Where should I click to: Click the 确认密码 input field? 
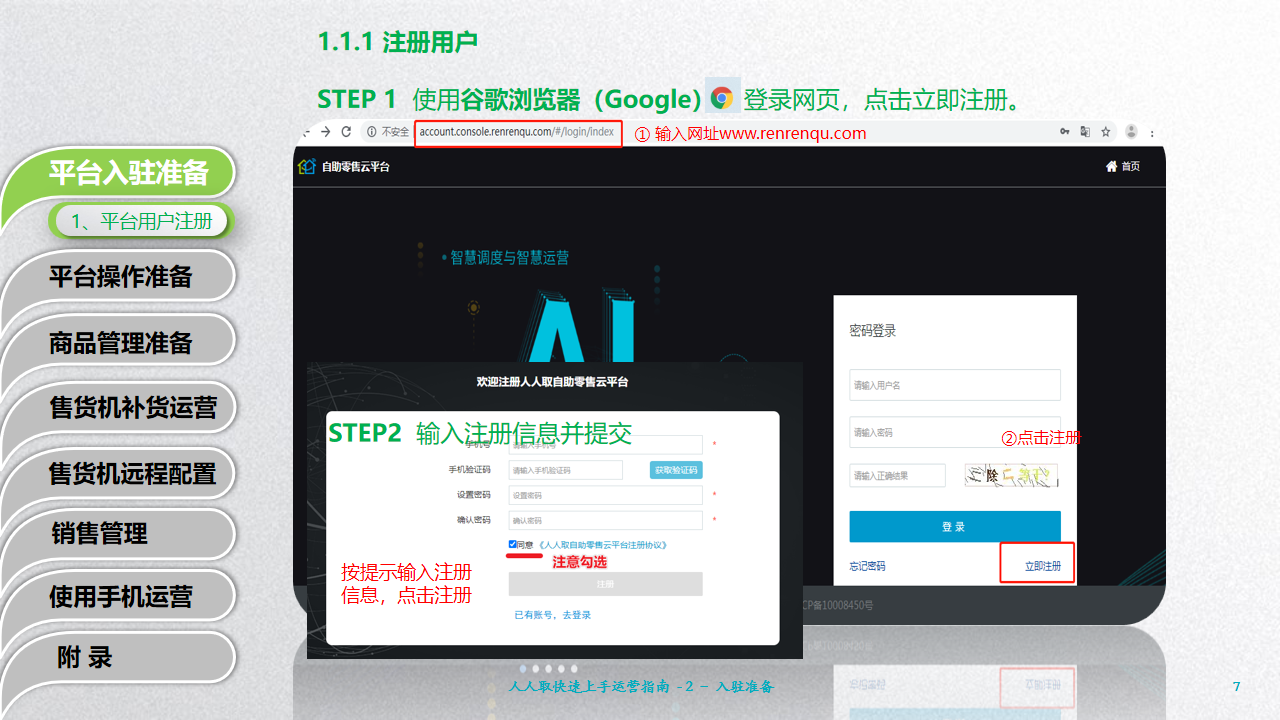tap(605, 520)
